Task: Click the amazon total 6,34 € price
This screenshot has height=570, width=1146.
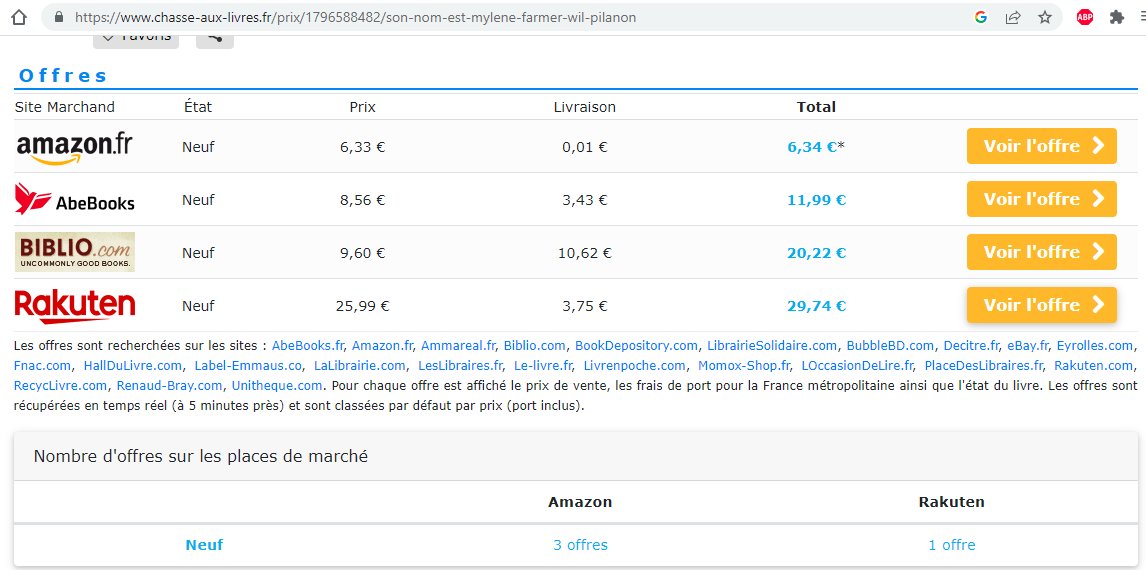Action: tap(812, 146)
